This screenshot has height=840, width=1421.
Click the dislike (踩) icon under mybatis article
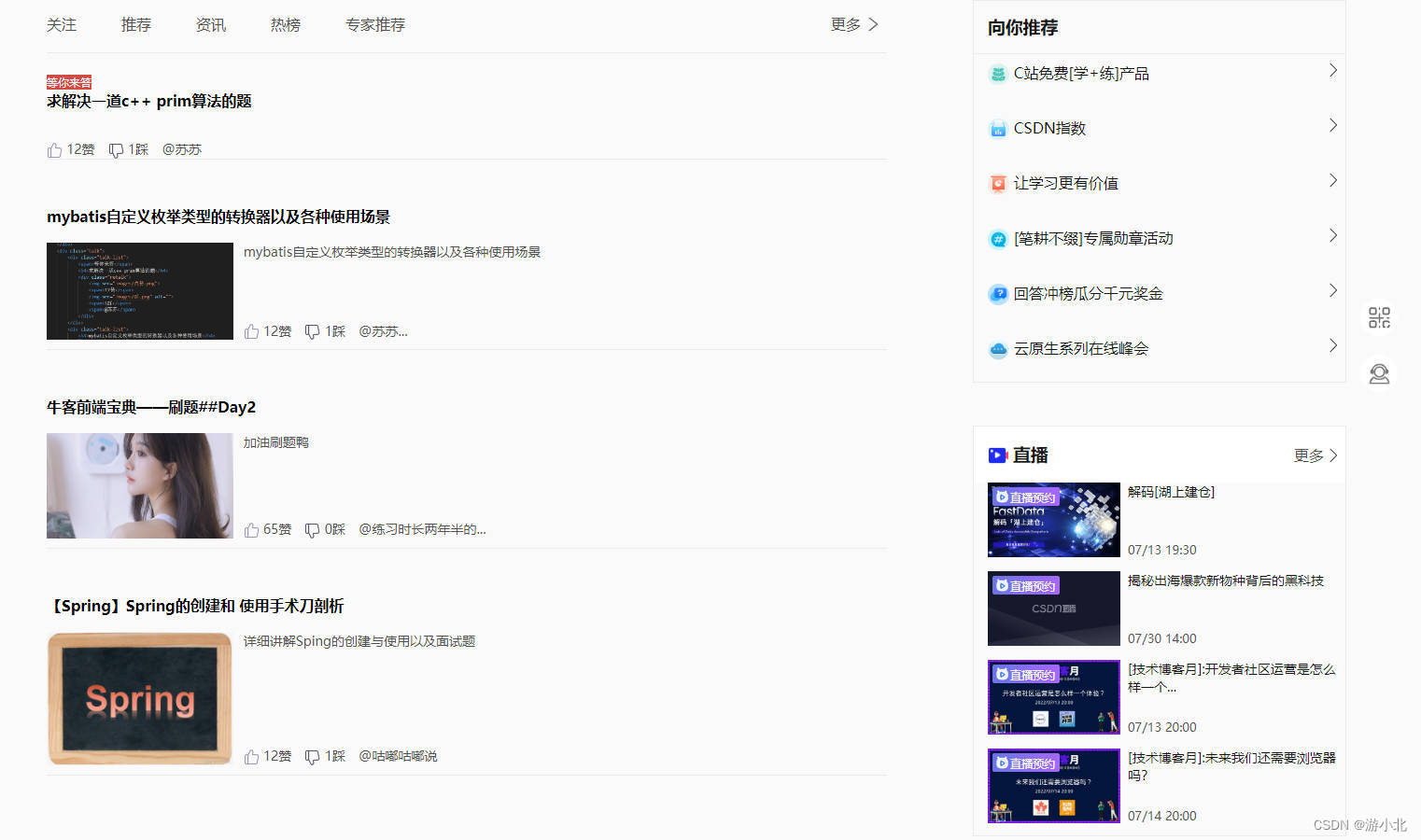coord(312,330)
